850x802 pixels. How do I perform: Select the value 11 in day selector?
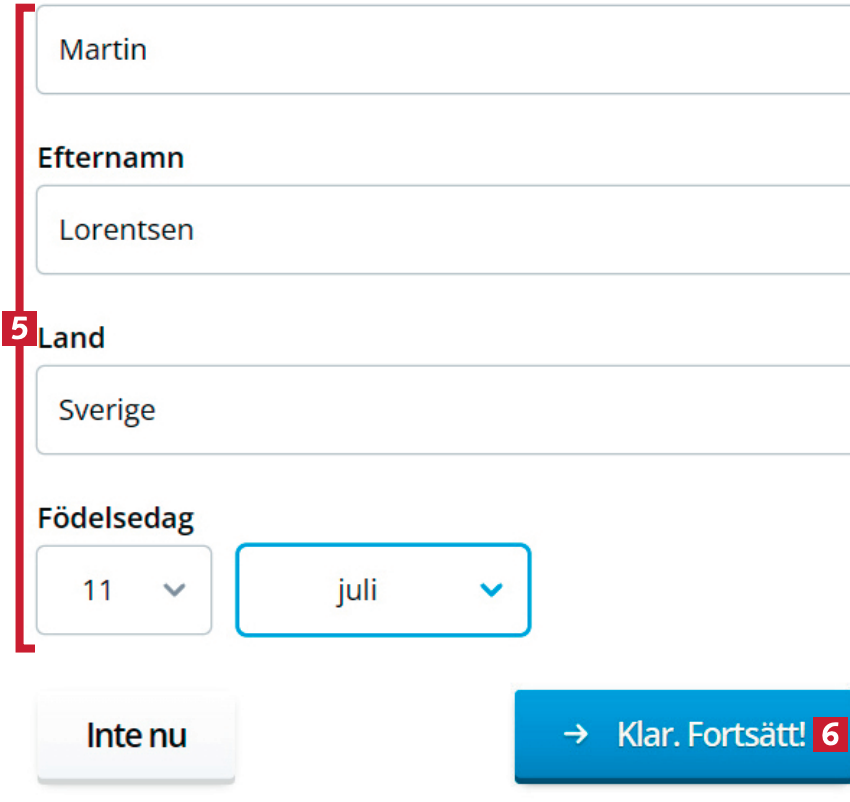pos(97,590)
